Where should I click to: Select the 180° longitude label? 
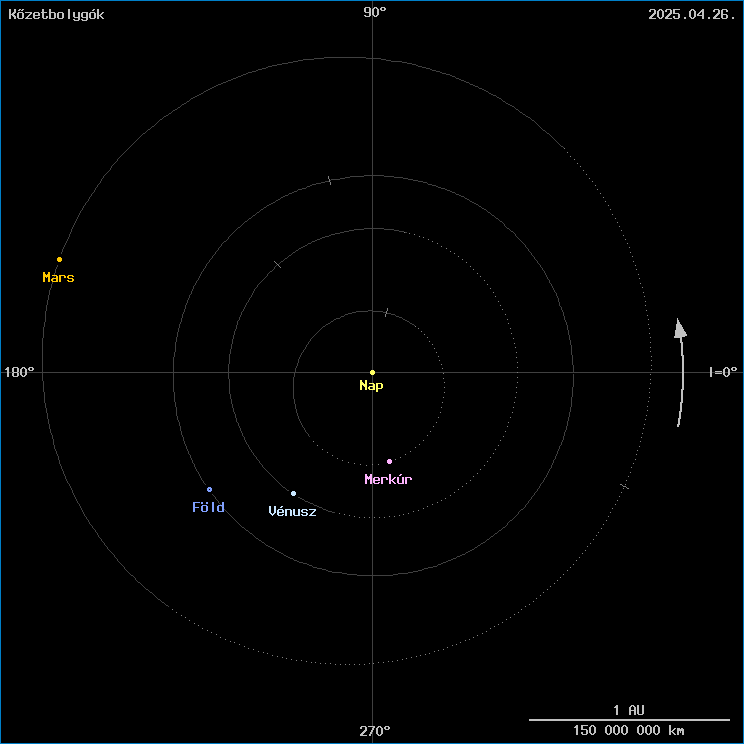pos(19,372)
